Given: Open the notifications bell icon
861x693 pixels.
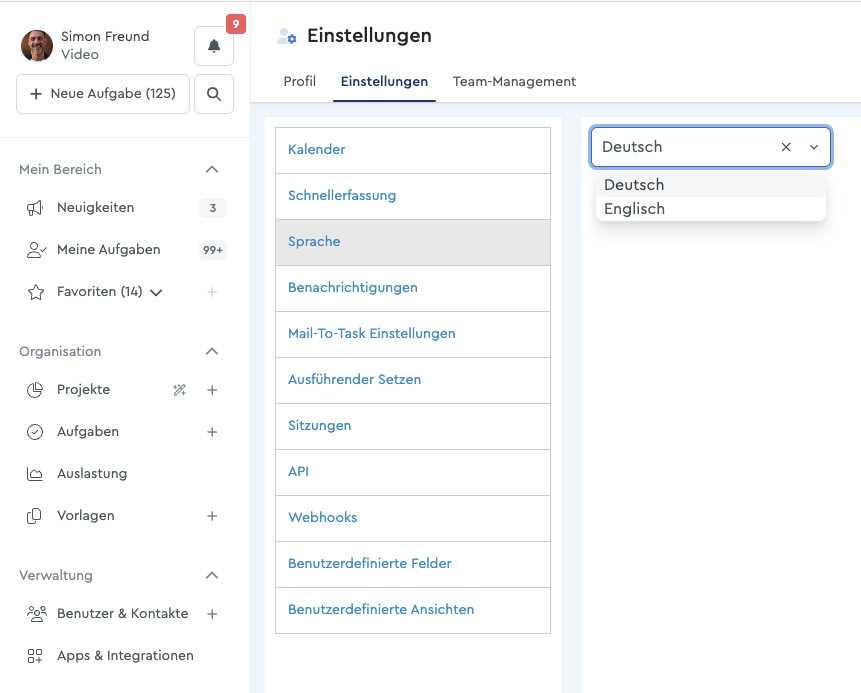Looking at the screenshot, I should 214,46.
